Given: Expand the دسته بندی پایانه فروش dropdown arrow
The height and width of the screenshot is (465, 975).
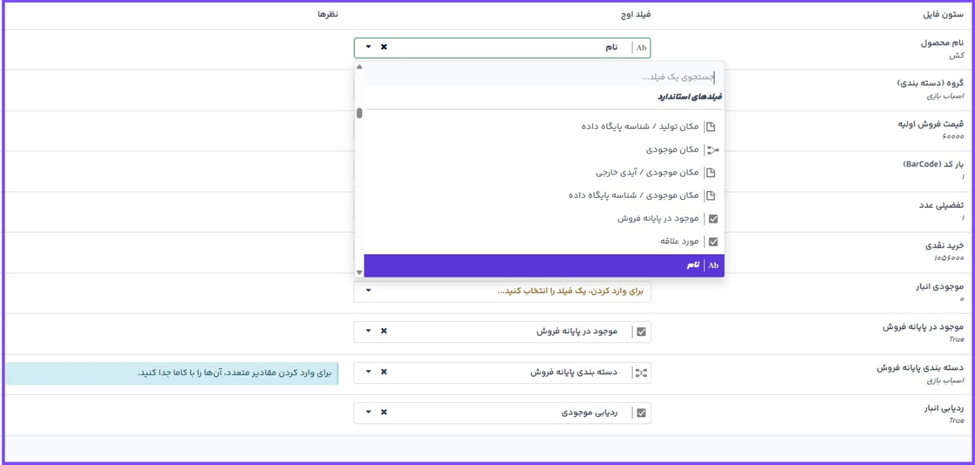Looking at the screenshot, I should (x=368, y=372).
